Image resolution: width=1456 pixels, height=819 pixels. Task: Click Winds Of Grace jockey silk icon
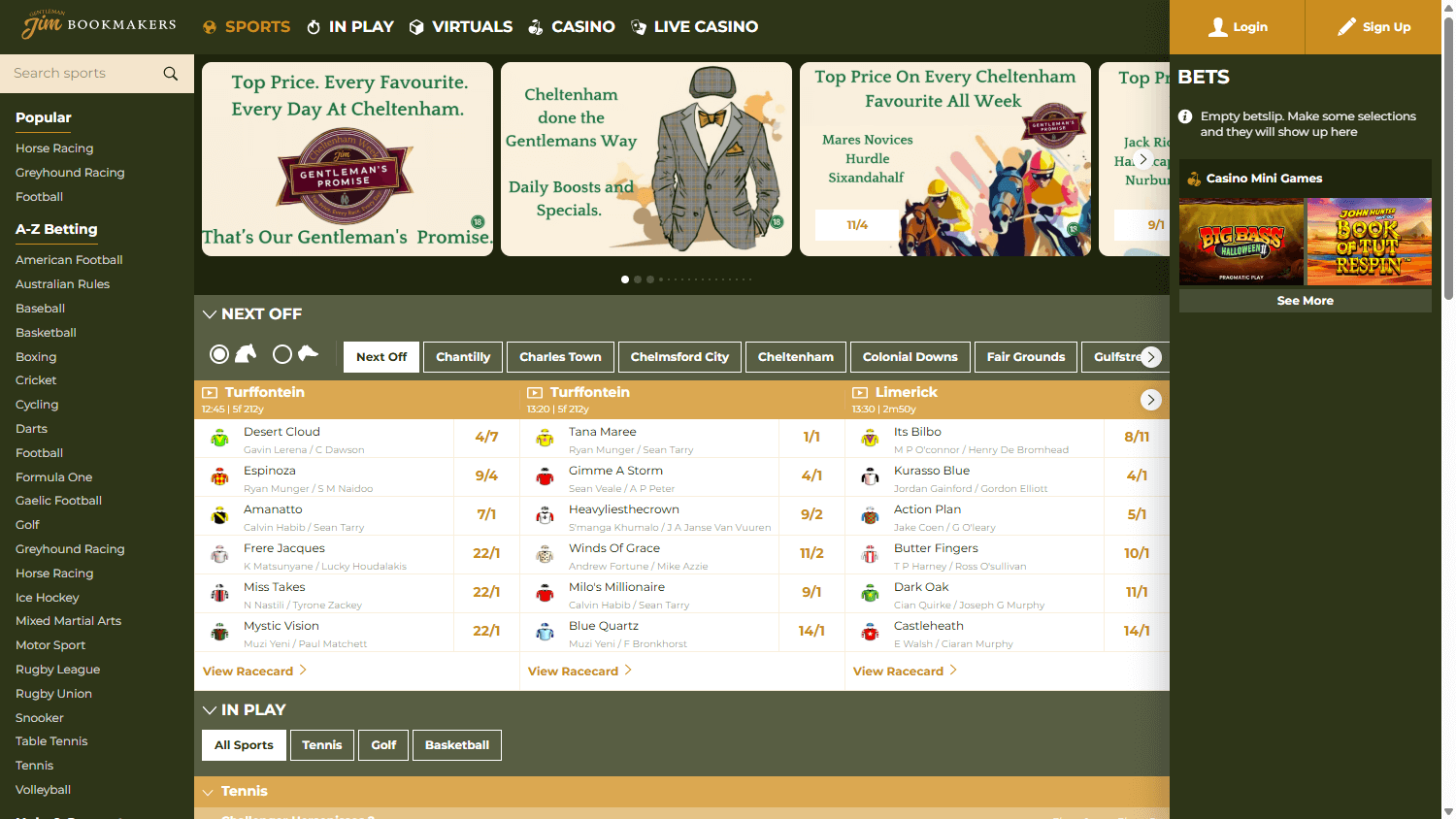coord(546,555)
